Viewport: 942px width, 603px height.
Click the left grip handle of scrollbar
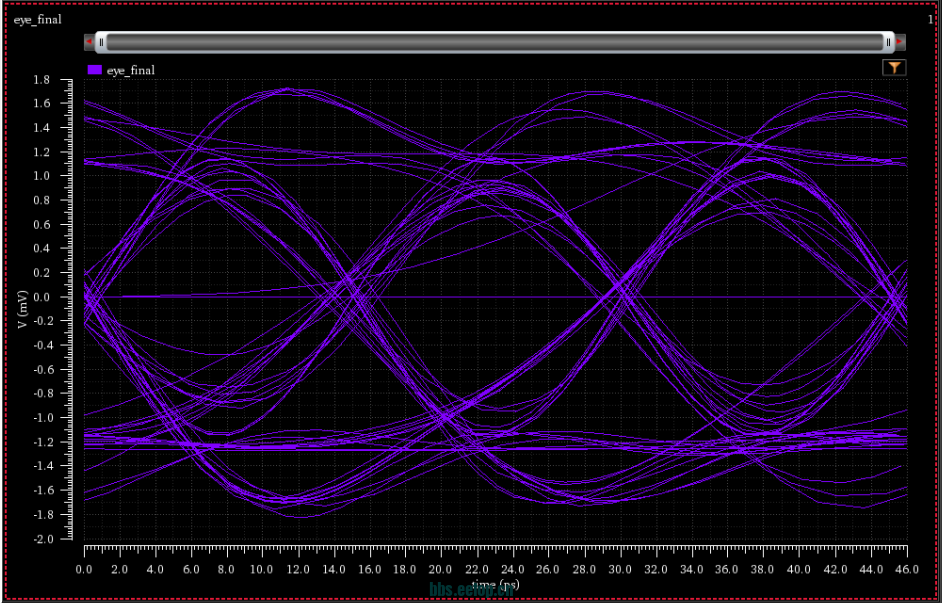click(102, 42)
